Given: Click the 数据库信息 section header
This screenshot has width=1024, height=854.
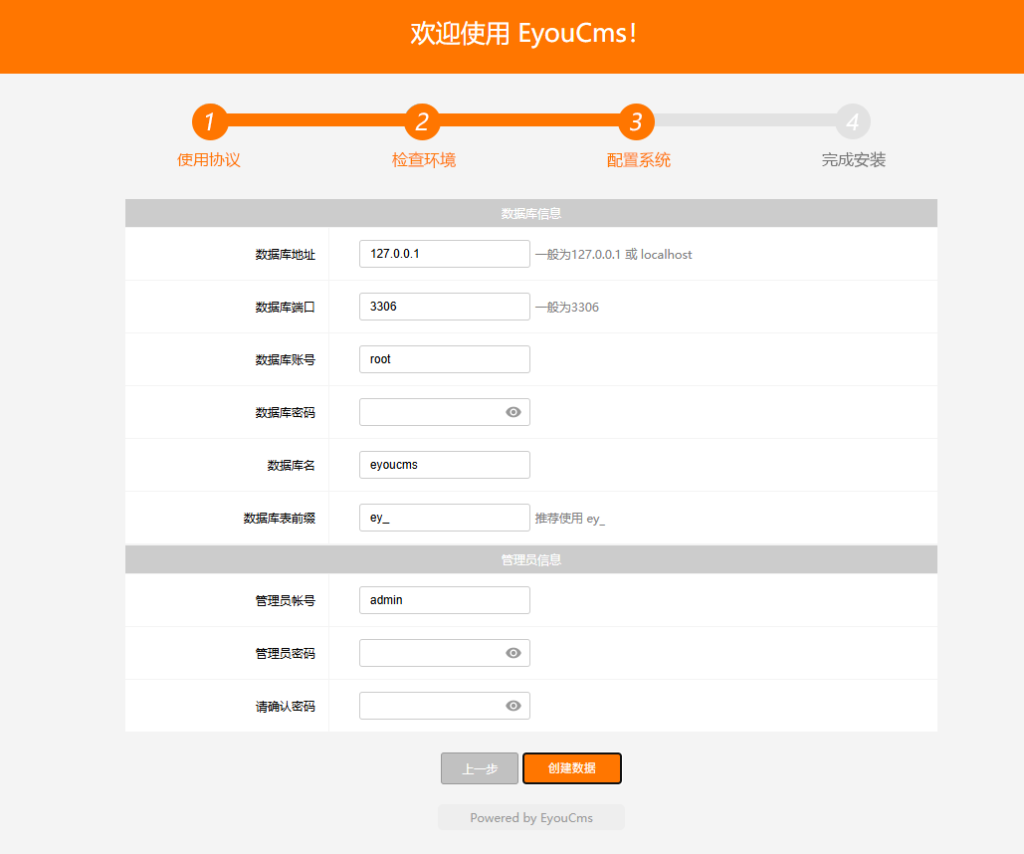Looking at the screenshot, I should [x=531, y=214].
